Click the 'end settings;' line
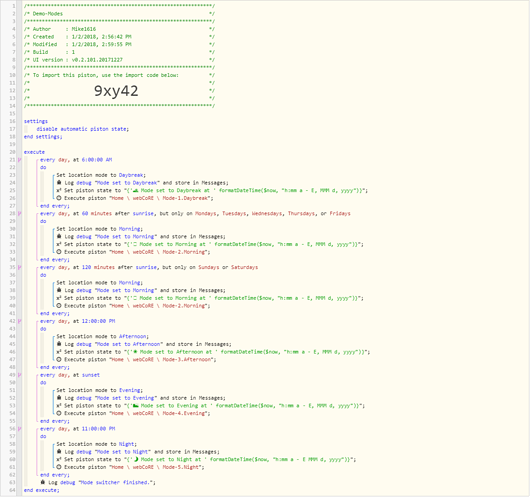532x500 pixels. [x=43, y=137]
